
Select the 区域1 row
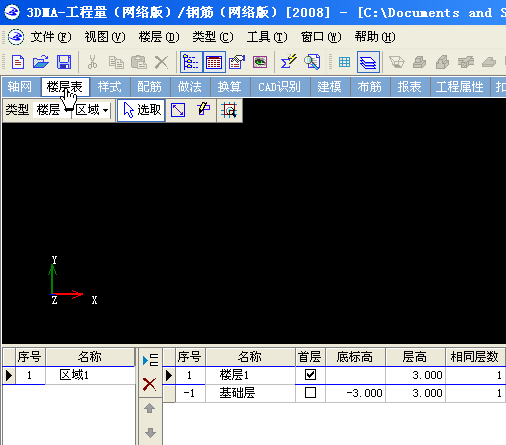tap(68, 375)
